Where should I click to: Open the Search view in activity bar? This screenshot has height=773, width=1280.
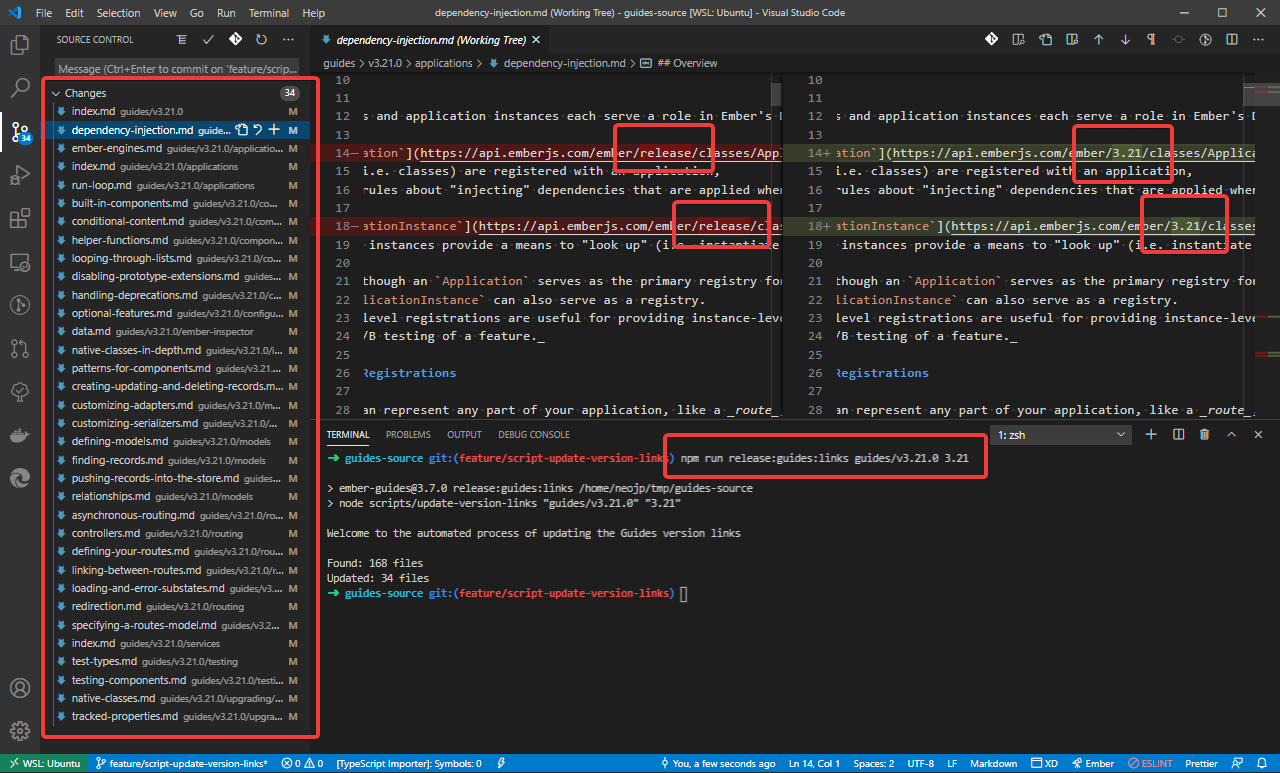(x=19, y=88)
